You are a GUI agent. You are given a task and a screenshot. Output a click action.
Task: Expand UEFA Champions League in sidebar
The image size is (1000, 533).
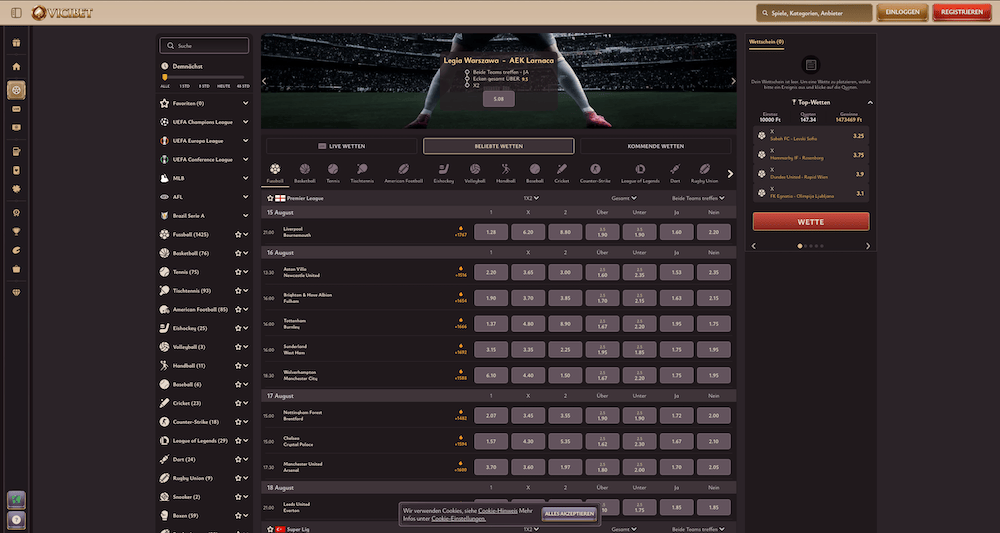click(x=245, y=122)
